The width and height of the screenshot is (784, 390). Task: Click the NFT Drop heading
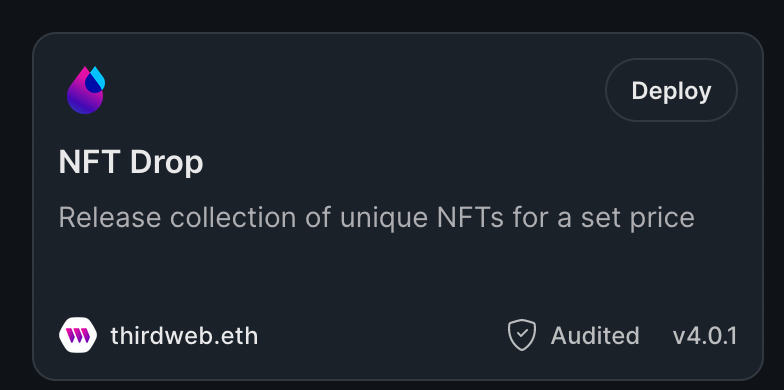(x=130, y=162)
